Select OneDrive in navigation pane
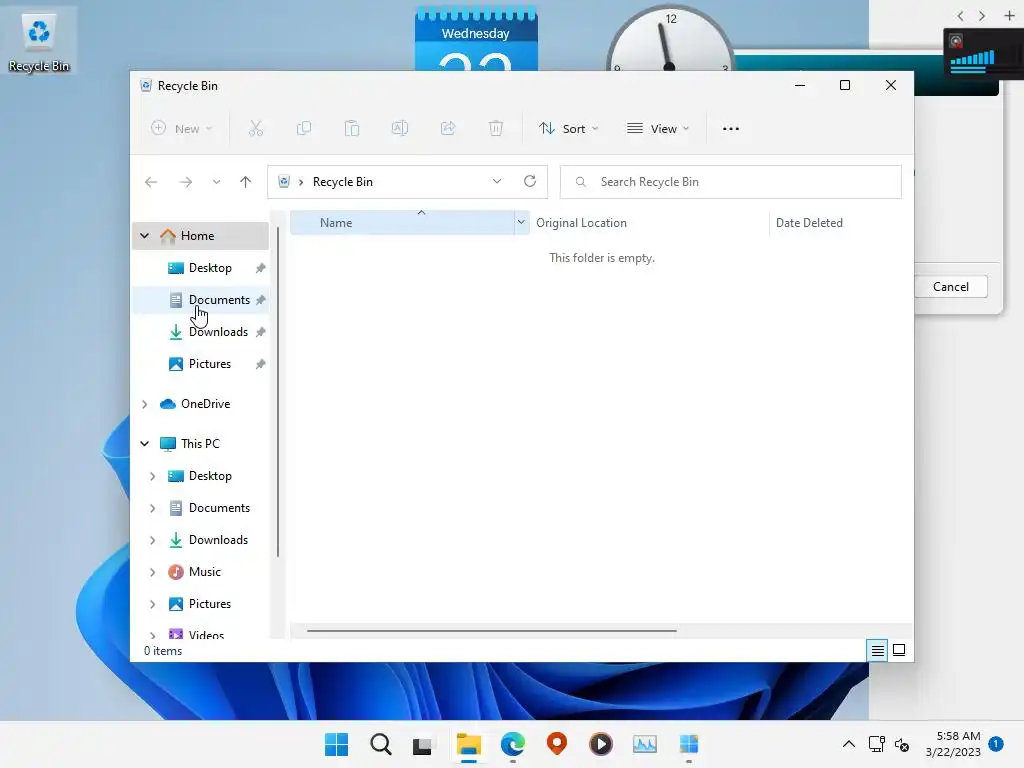 (x=200, y=404)
